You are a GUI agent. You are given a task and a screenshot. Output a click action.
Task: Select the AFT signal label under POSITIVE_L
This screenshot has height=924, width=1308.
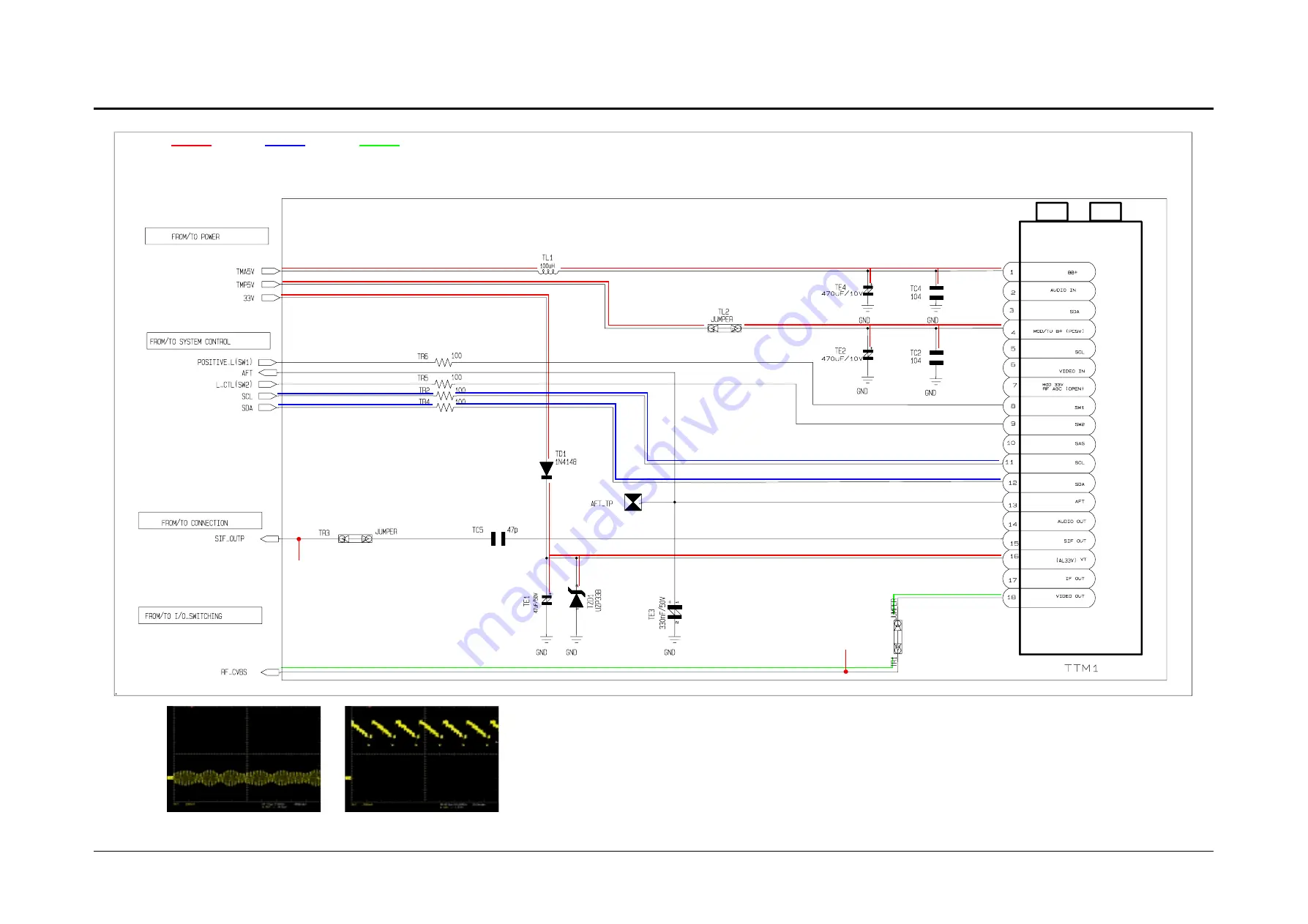coord(247,373)
